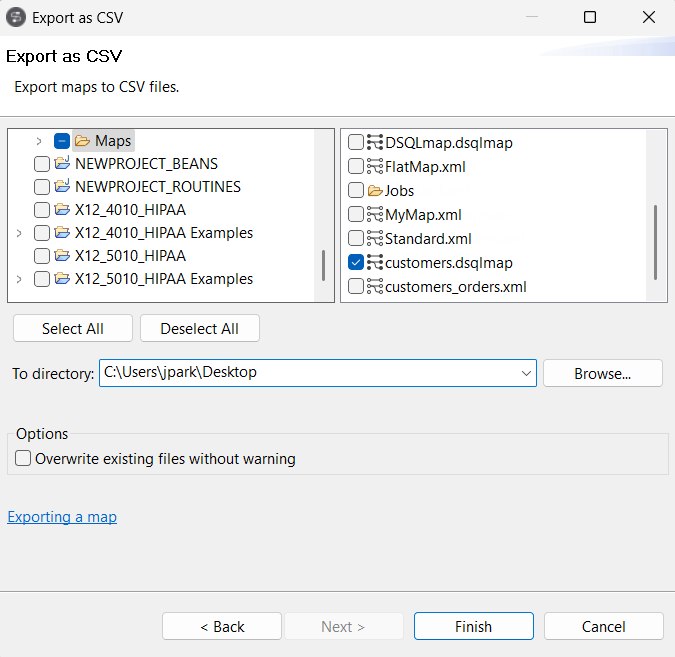Screen dimensions: 675x657
Task: Click the map icon next to Standard.xml
Action: tap(376, 239)
